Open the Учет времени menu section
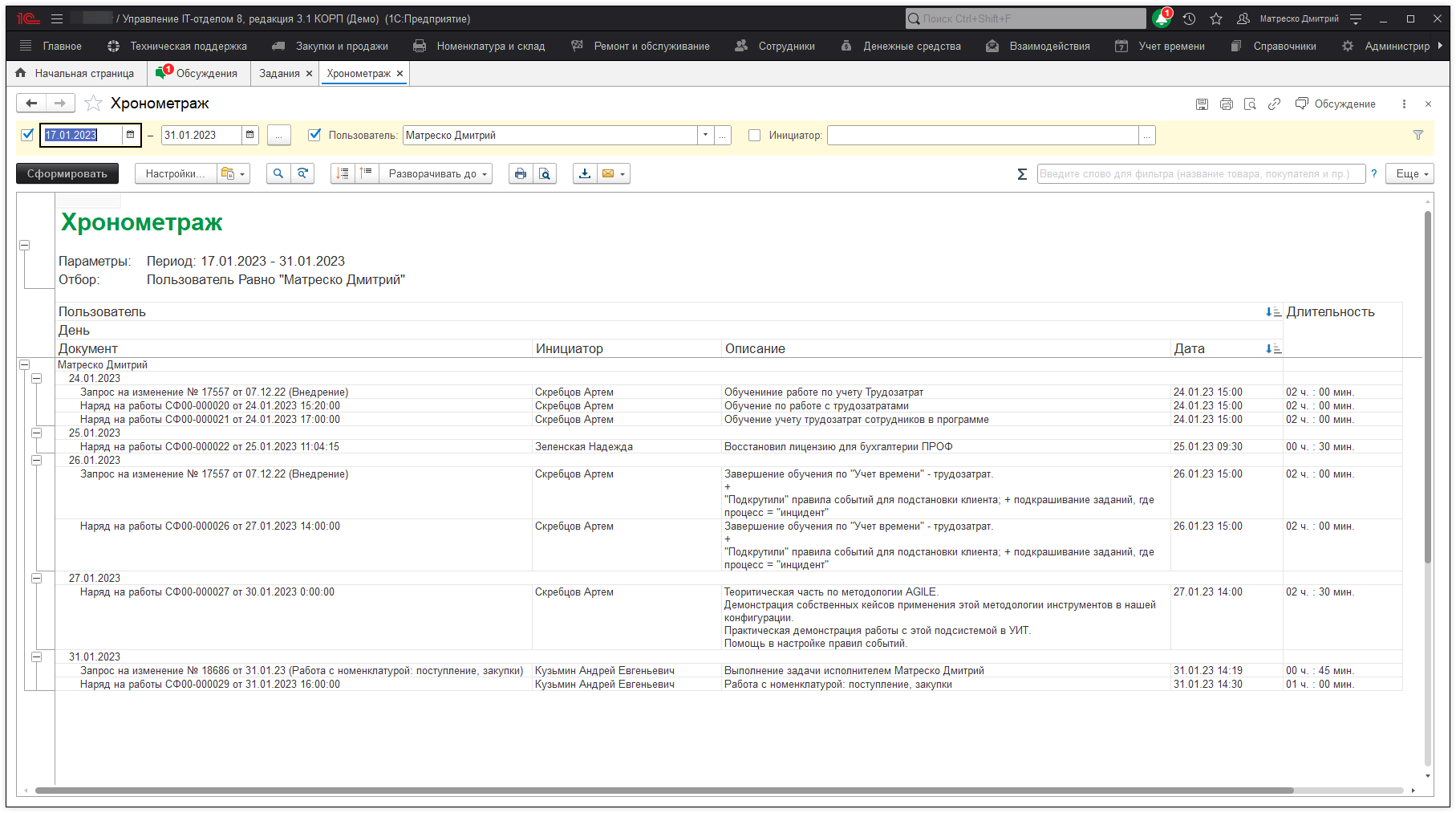 [x=1170, y=47]
